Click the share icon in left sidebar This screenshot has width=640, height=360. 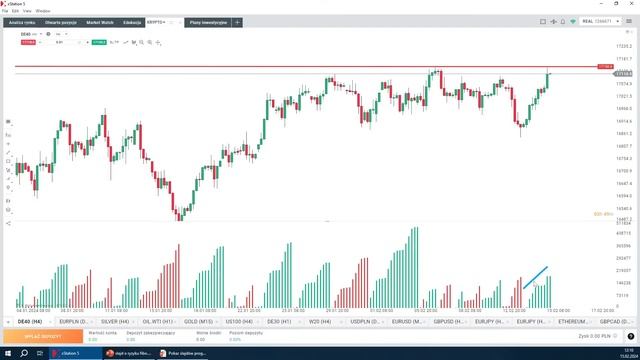[8, 223]
